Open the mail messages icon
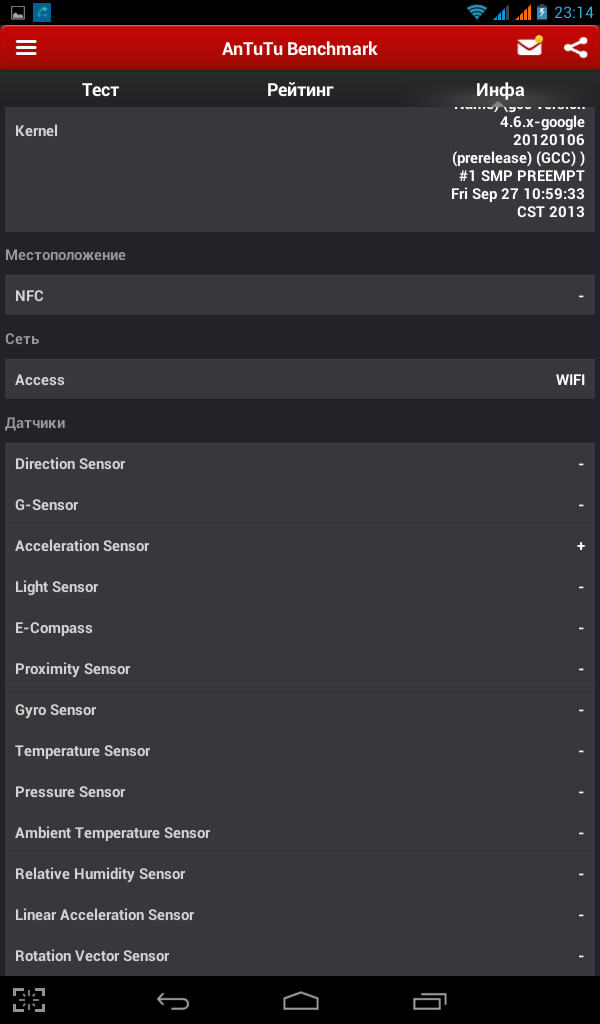Screen dimensions: 600x1024 click(529, 47)
